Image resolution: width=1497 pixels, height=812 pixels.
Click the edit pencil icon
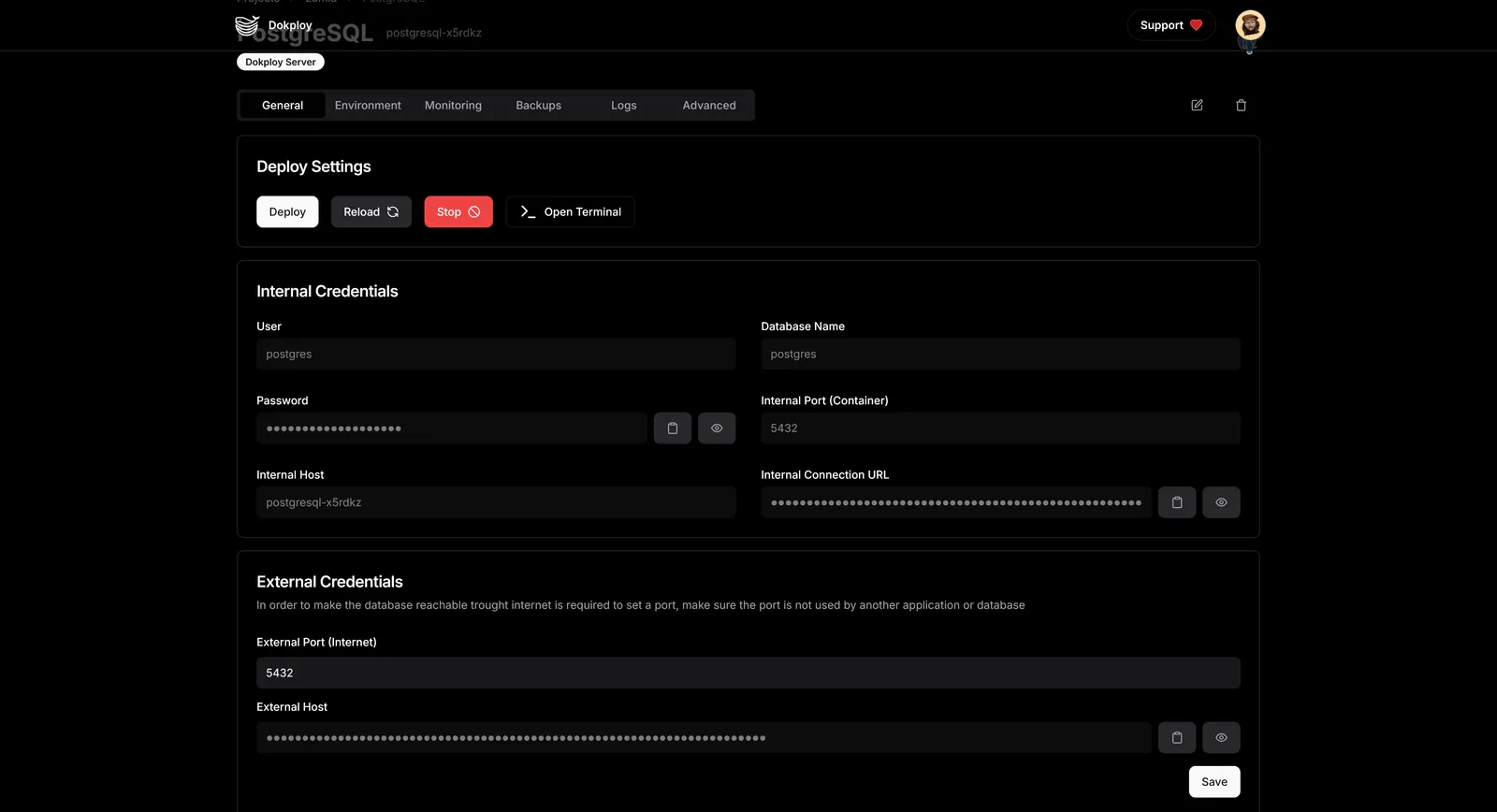point(1197,106)
